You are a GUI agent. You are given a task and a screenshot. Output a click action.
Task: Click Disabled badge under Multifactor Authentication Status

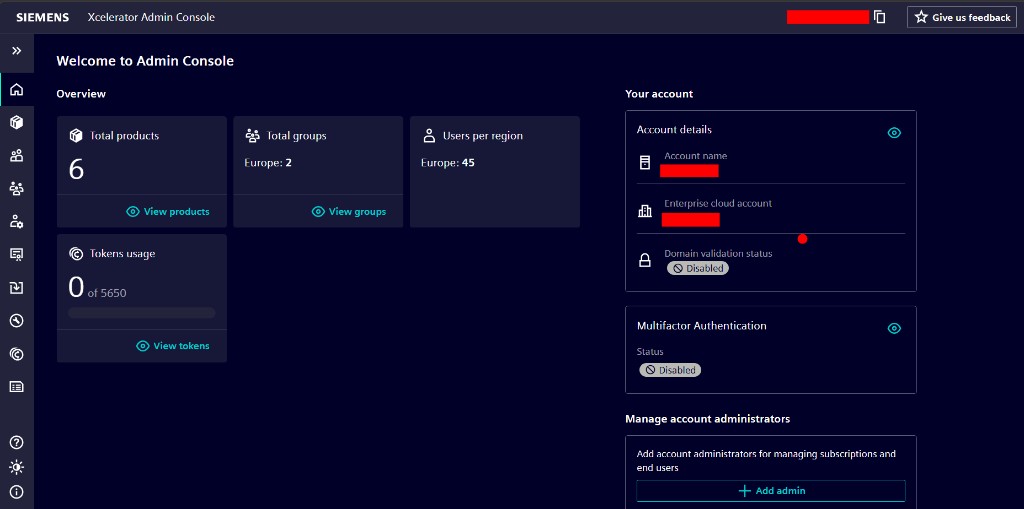point(670,370)
